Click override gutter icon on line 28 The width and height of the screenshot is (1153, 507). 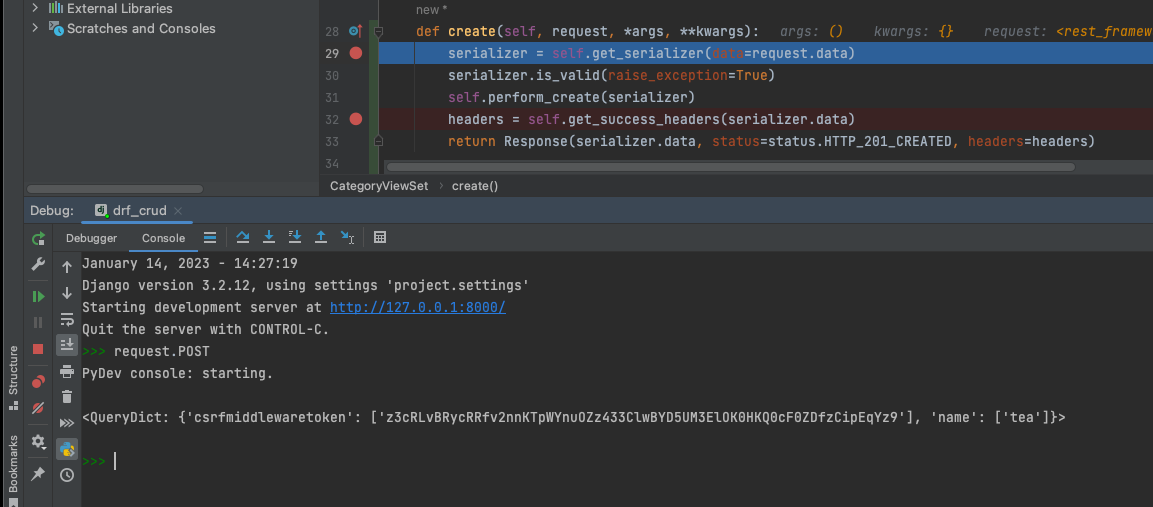[356, 31]
